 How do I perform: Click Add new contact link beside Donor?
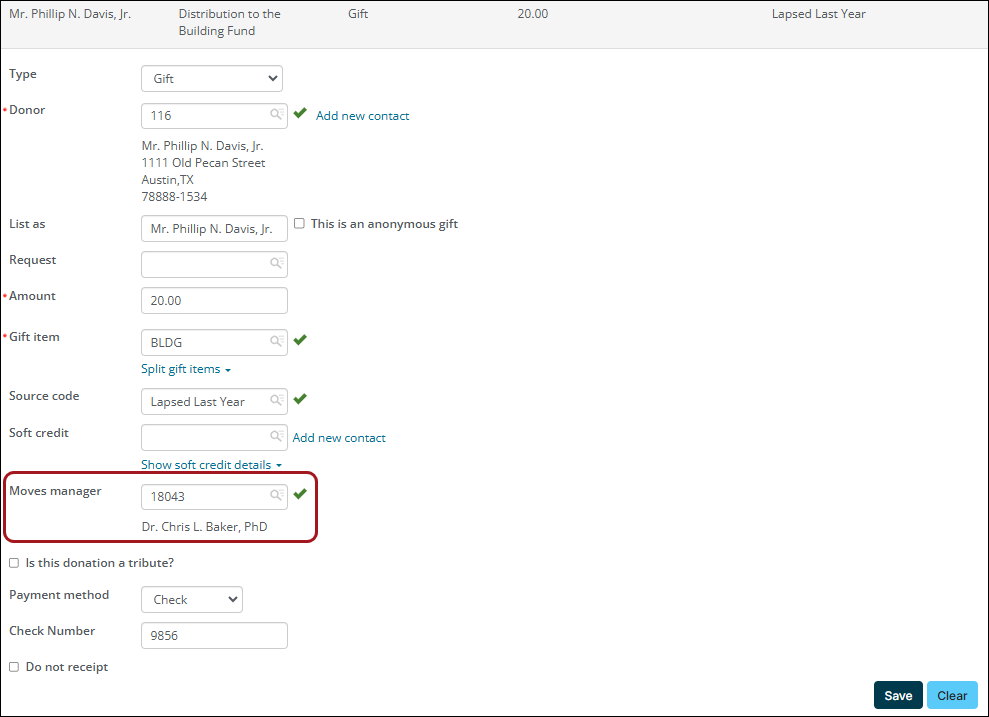[363, 116]
